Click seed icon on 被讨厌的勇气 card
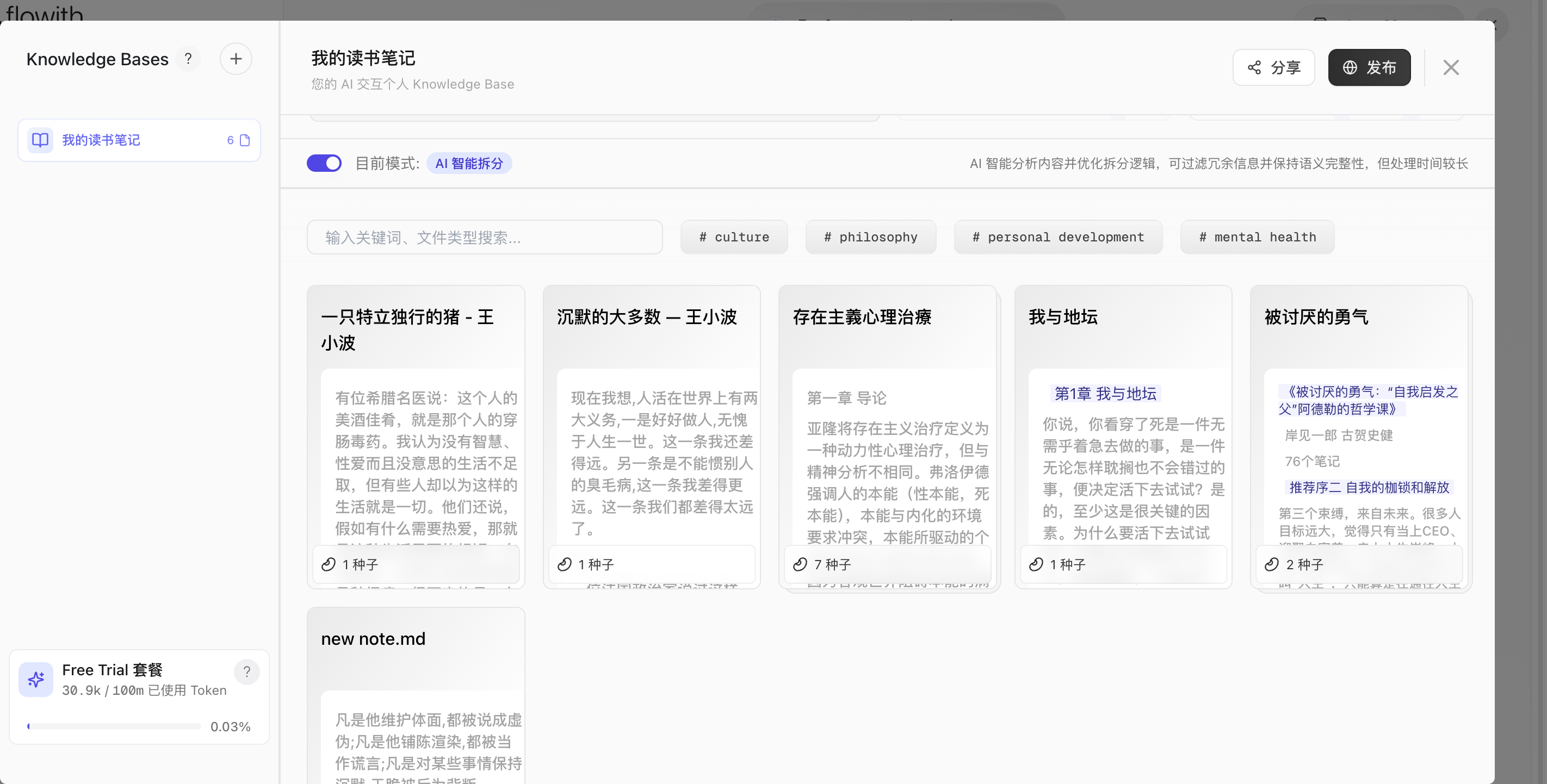This screenshot has height=784, width=1547. pos(1271,564)
